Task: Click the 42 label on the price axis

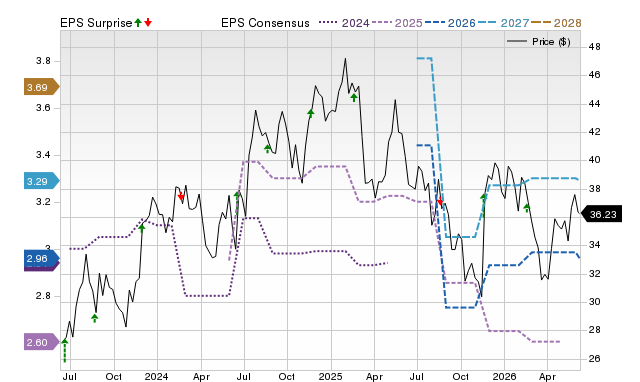Action: point(595,132)
